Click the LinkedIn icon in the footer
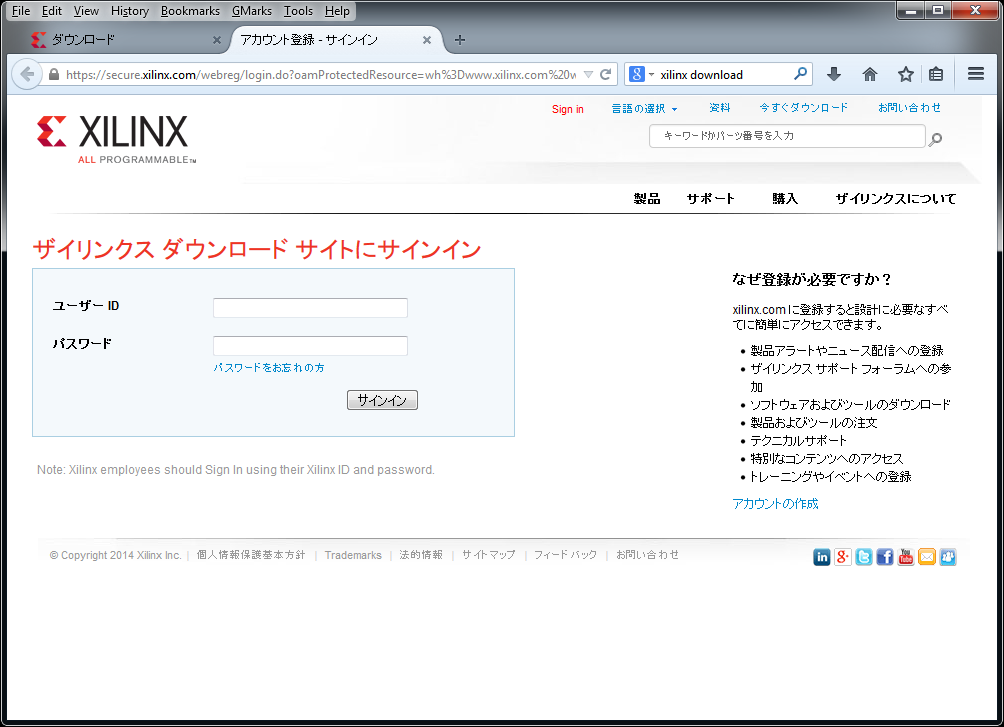This screenshot has height=727, width=1004. click(822, 557)
